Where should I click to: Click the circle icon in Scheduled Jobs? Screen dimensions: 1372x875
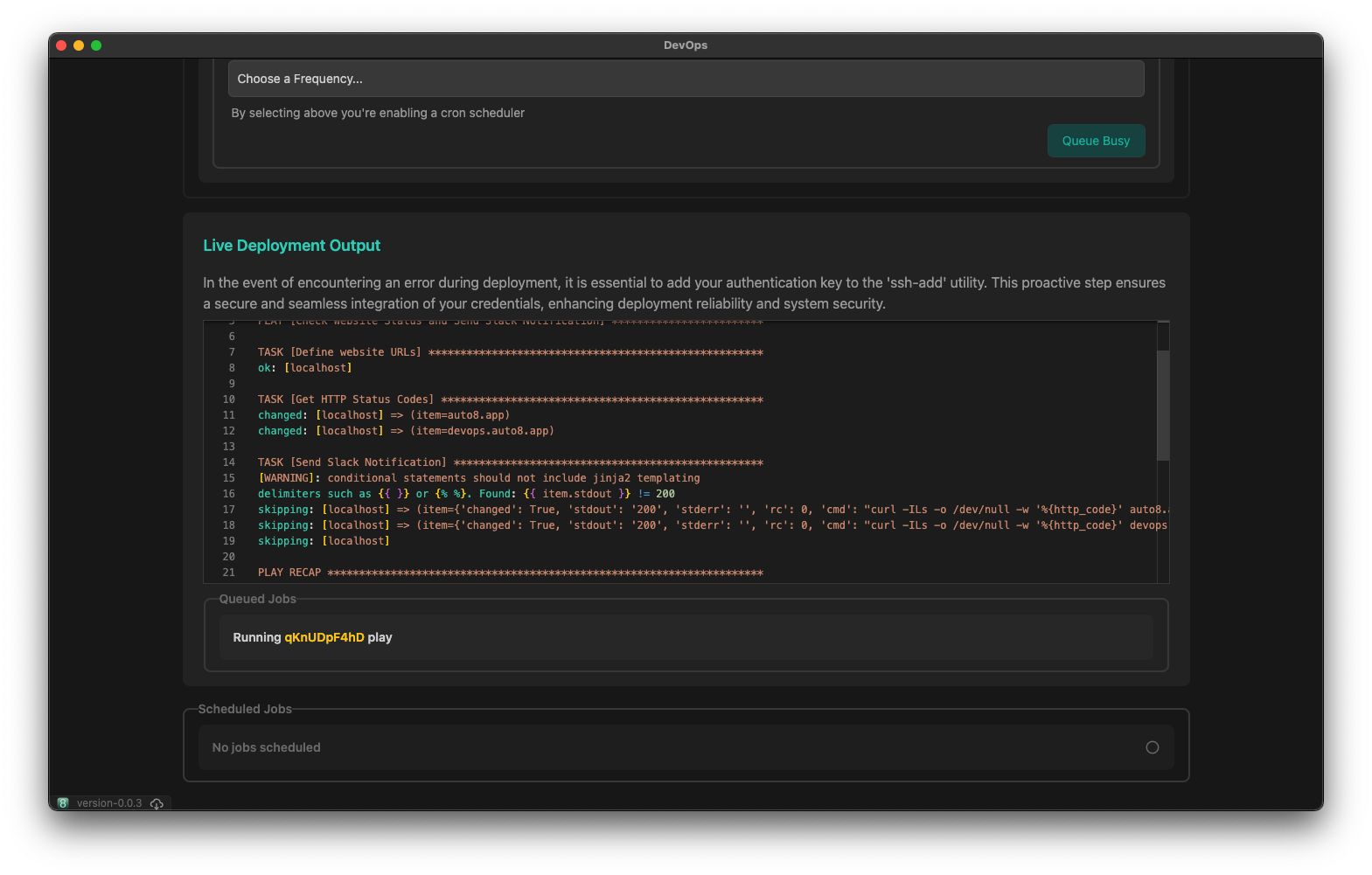click(1153, 747)
